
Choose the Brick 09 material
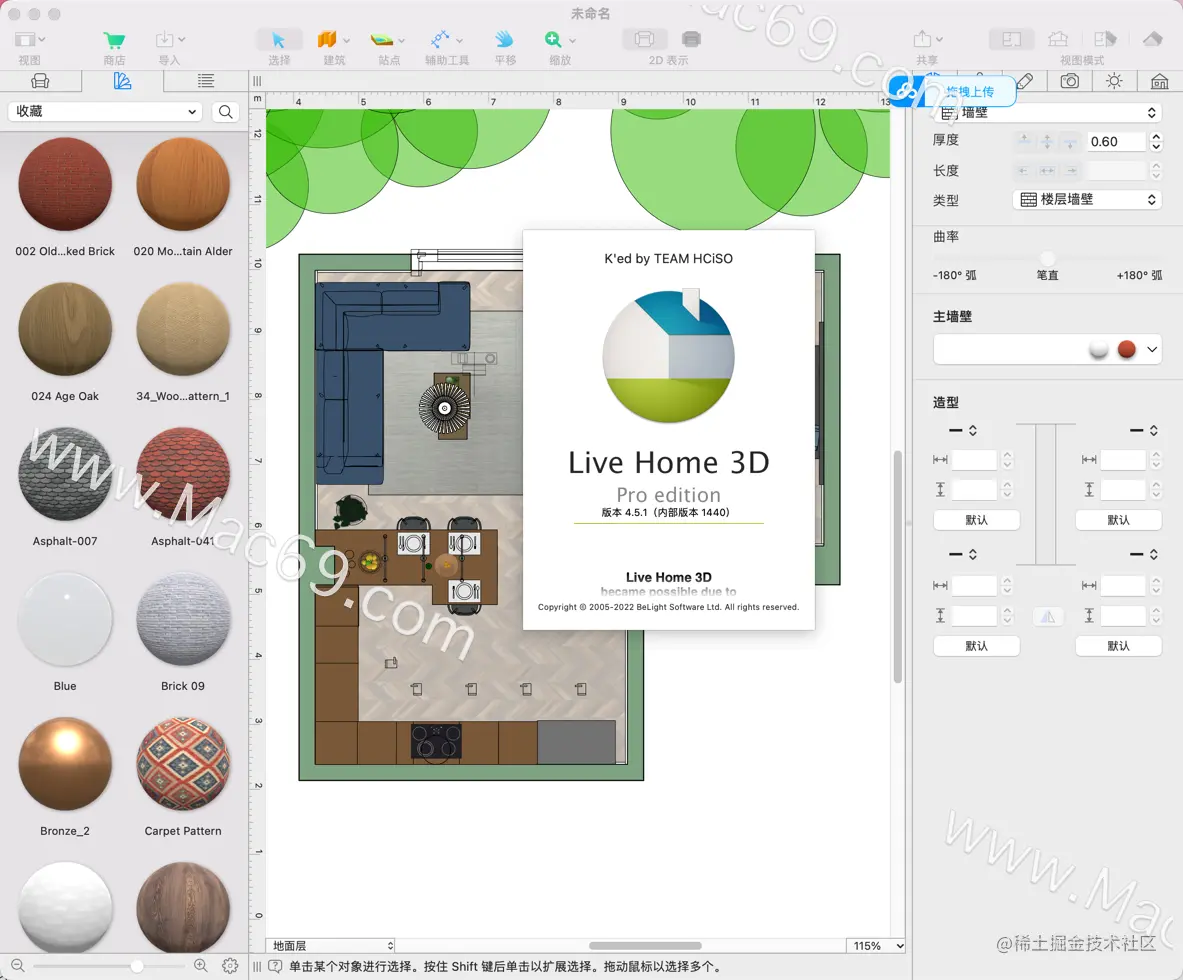click(x=183, y=619)
